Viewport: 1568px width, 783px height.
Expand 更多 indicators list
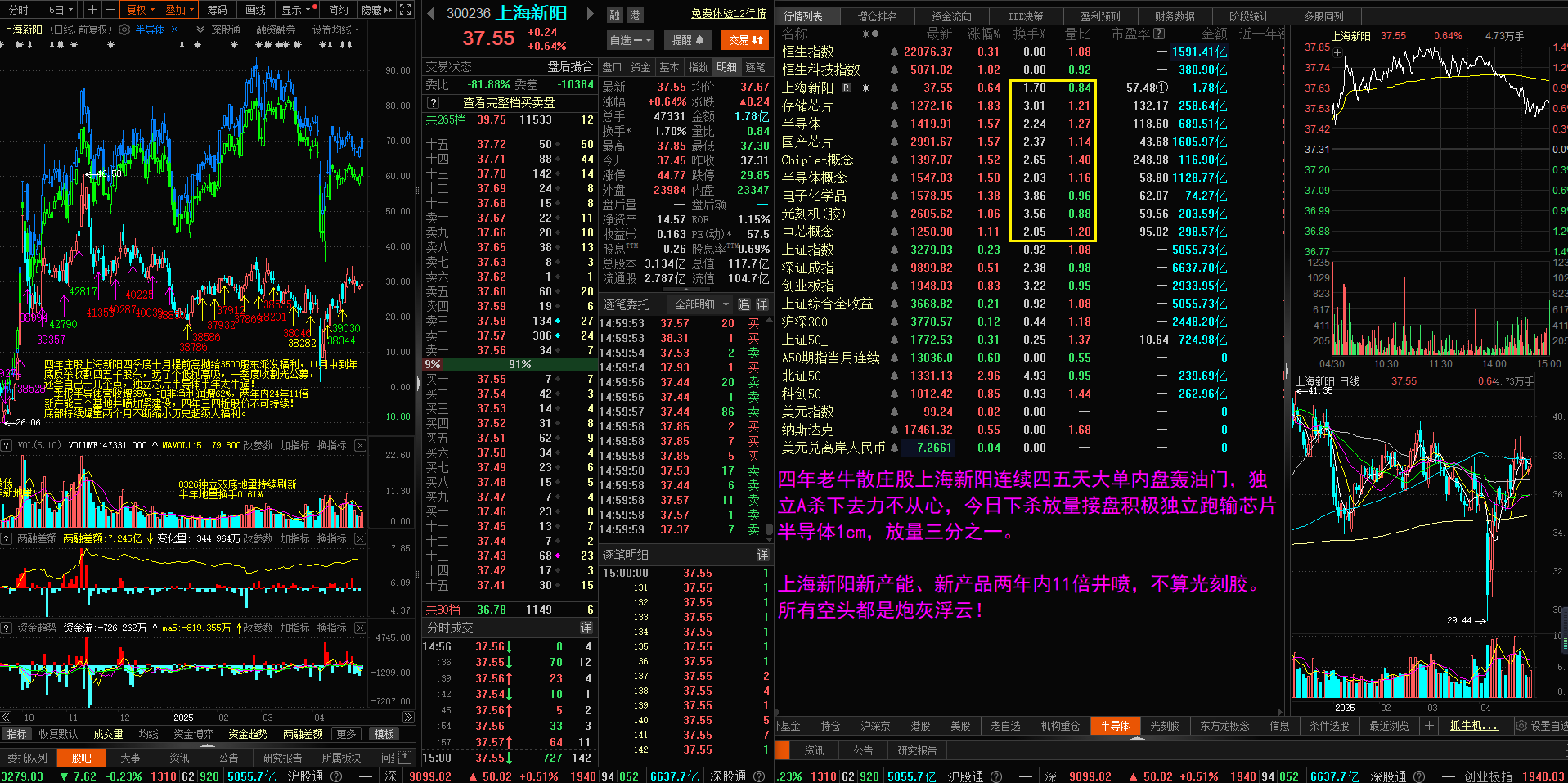(x=347, y=734)
